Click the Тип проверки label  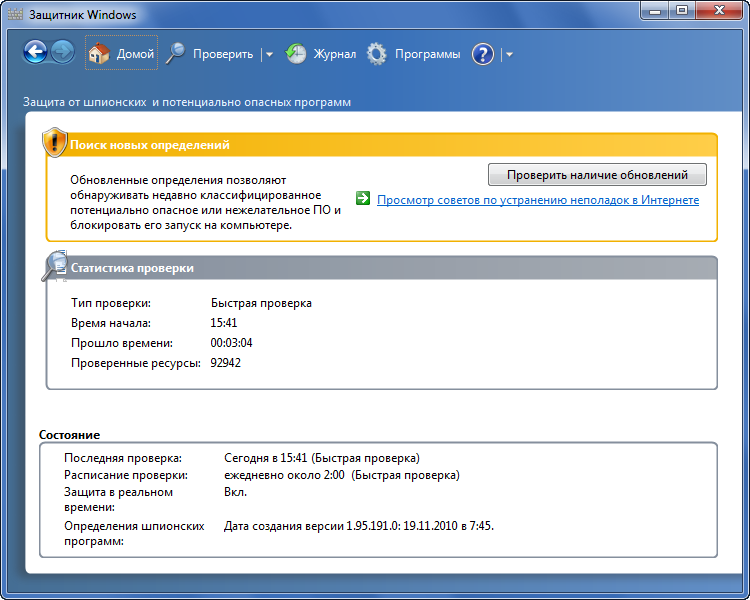[x=111, y=303]
